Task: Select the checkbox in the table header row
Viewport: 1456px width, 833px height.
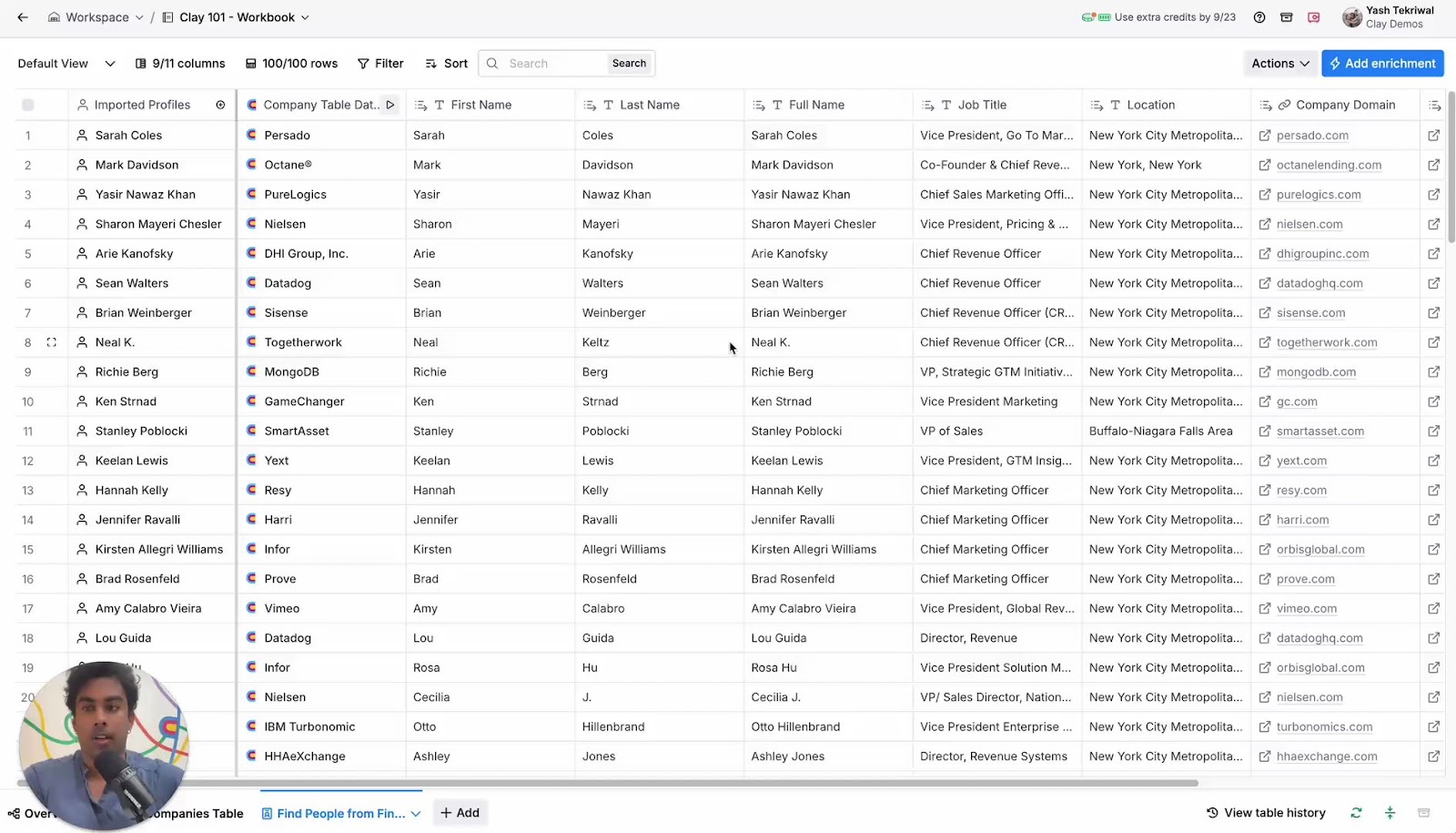Action: [x=28, y=104]
